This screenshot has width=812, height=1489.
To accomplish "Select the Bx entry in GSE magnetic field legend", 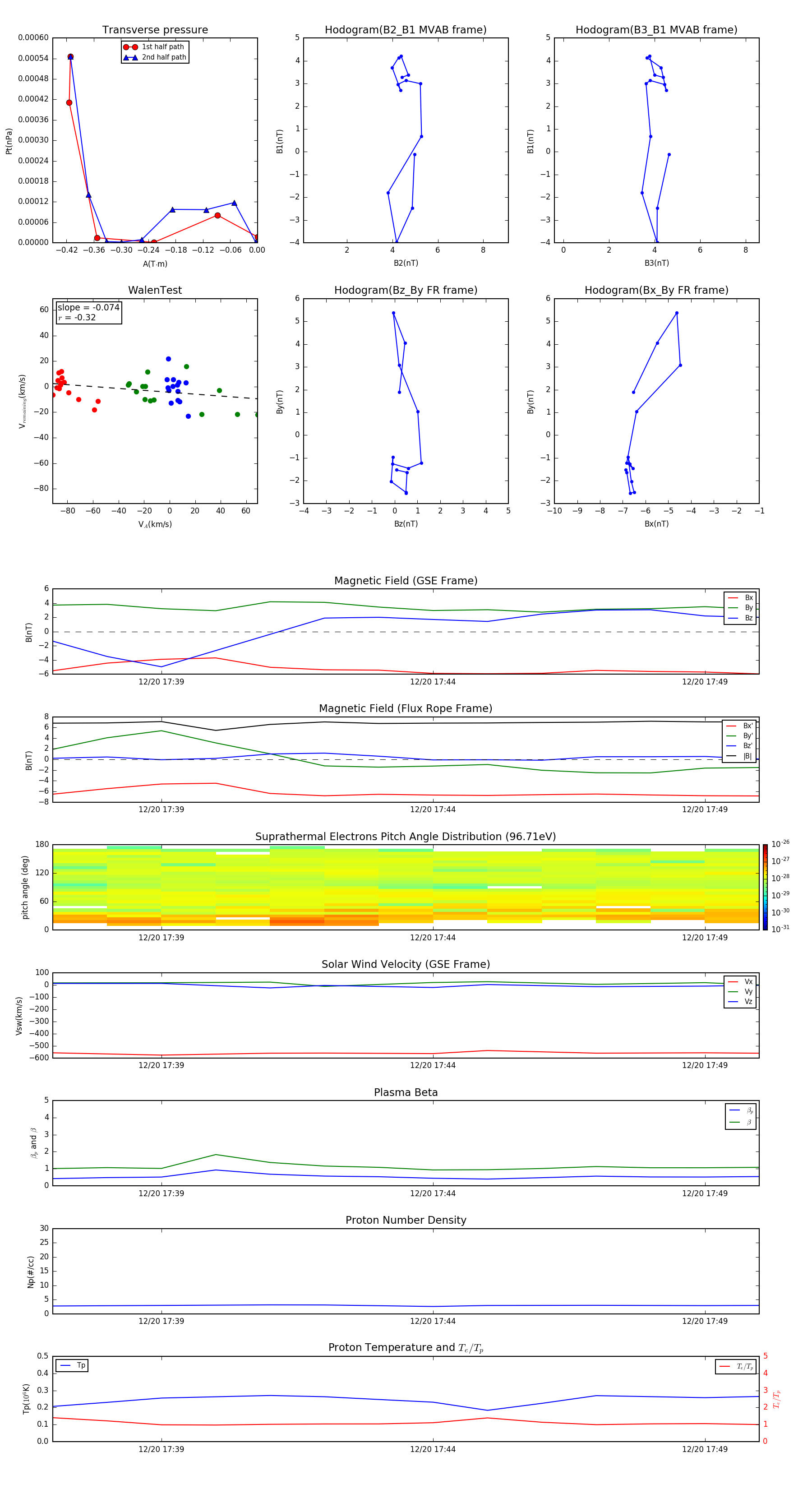I will click(x=740, y=598).
